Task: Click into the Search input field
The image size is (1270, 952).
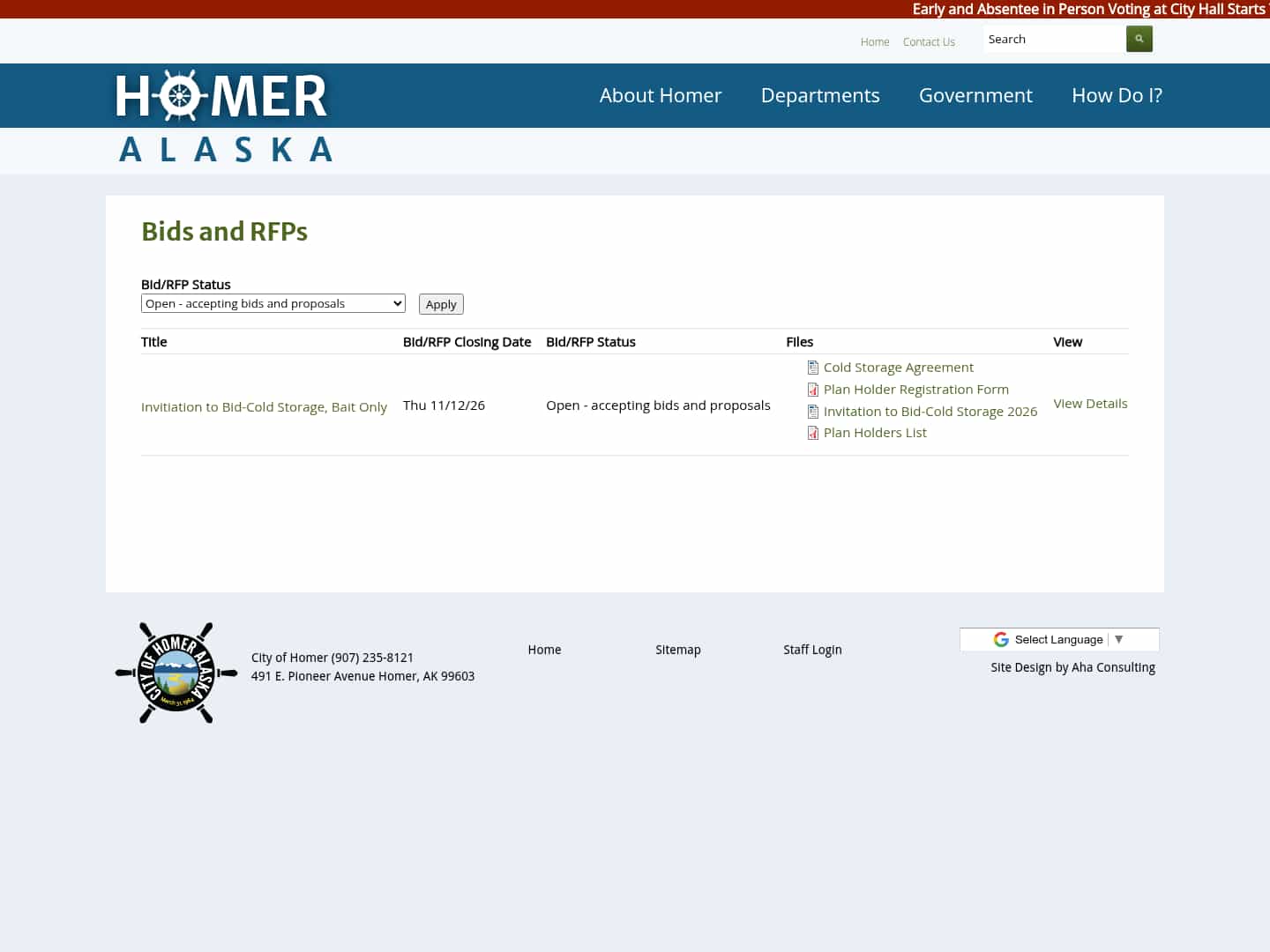Action: point(1055,39)
